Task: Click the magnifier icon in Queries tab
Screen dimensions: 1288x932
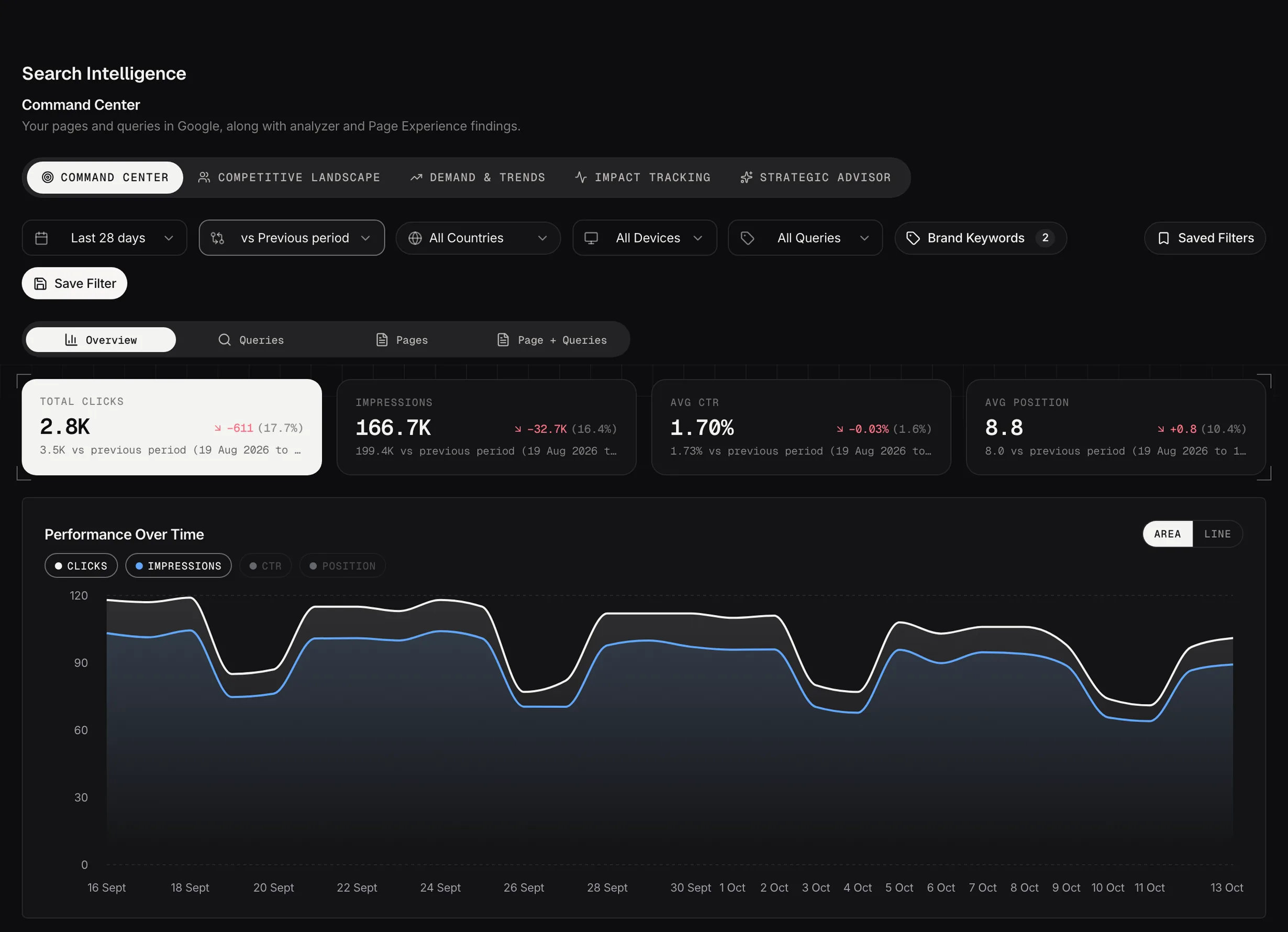Action: (x=224, y=340)
